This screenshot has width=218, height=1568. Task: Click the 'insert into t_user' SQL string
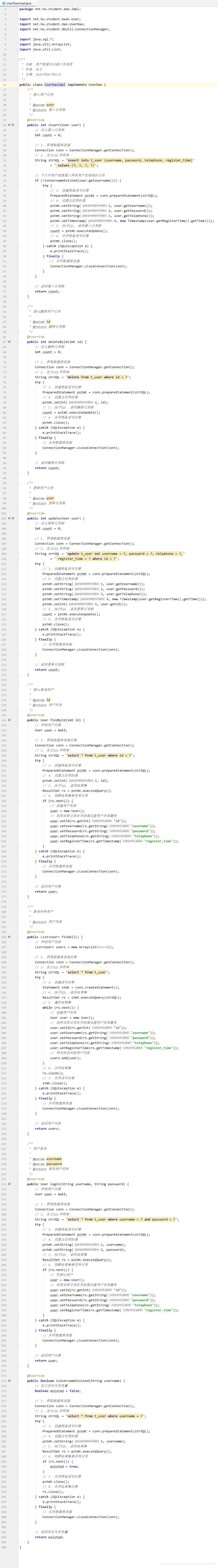tap(130, 160)
